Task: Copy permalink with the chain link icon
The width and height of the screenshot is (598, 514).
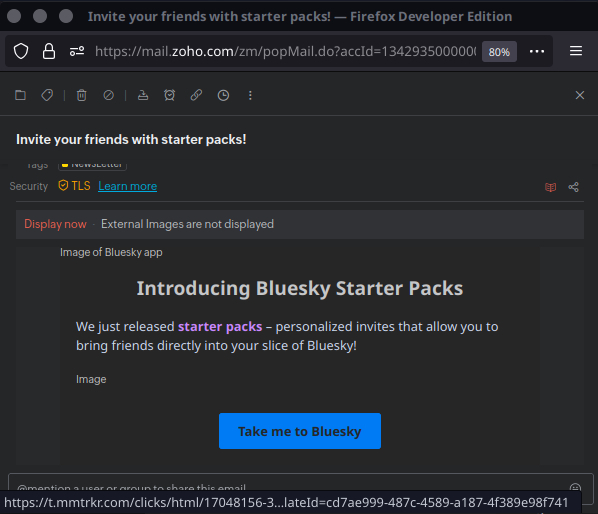Action: 196,95
